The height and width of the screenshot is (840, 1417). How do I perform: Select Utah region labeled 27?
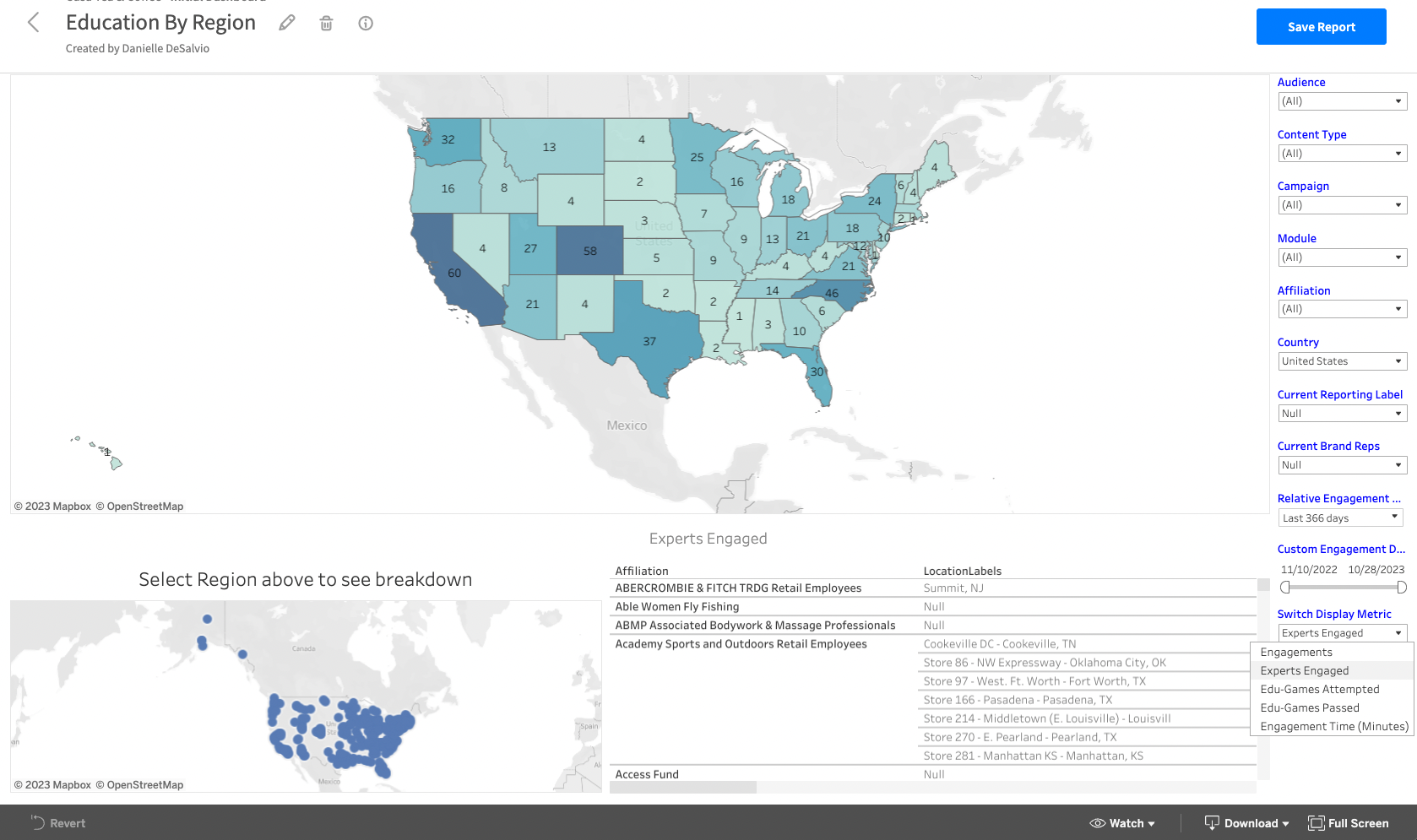point(530,248)
